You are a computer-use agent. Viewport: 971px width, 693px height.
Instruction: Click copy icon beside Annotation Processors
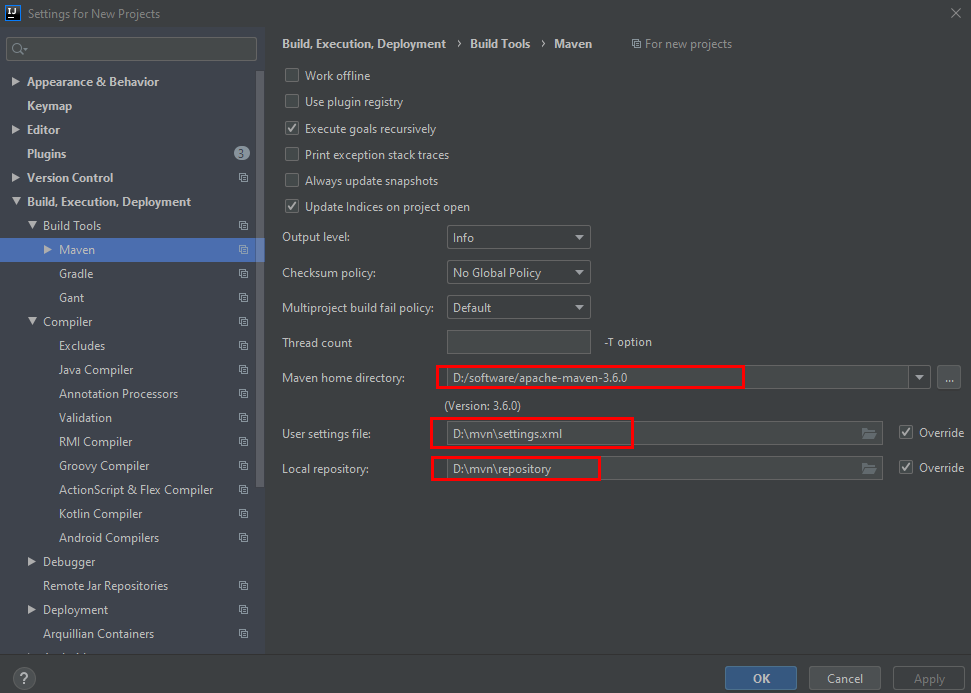243,394
